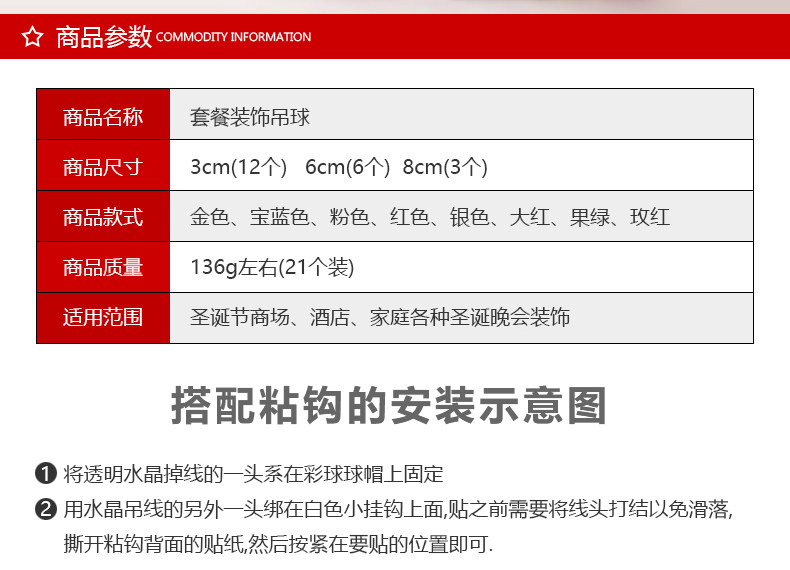This screenshot has width=790, height=570.
Task: Select the 套餐装饰吊球 value cell
Action: (462, 114)
